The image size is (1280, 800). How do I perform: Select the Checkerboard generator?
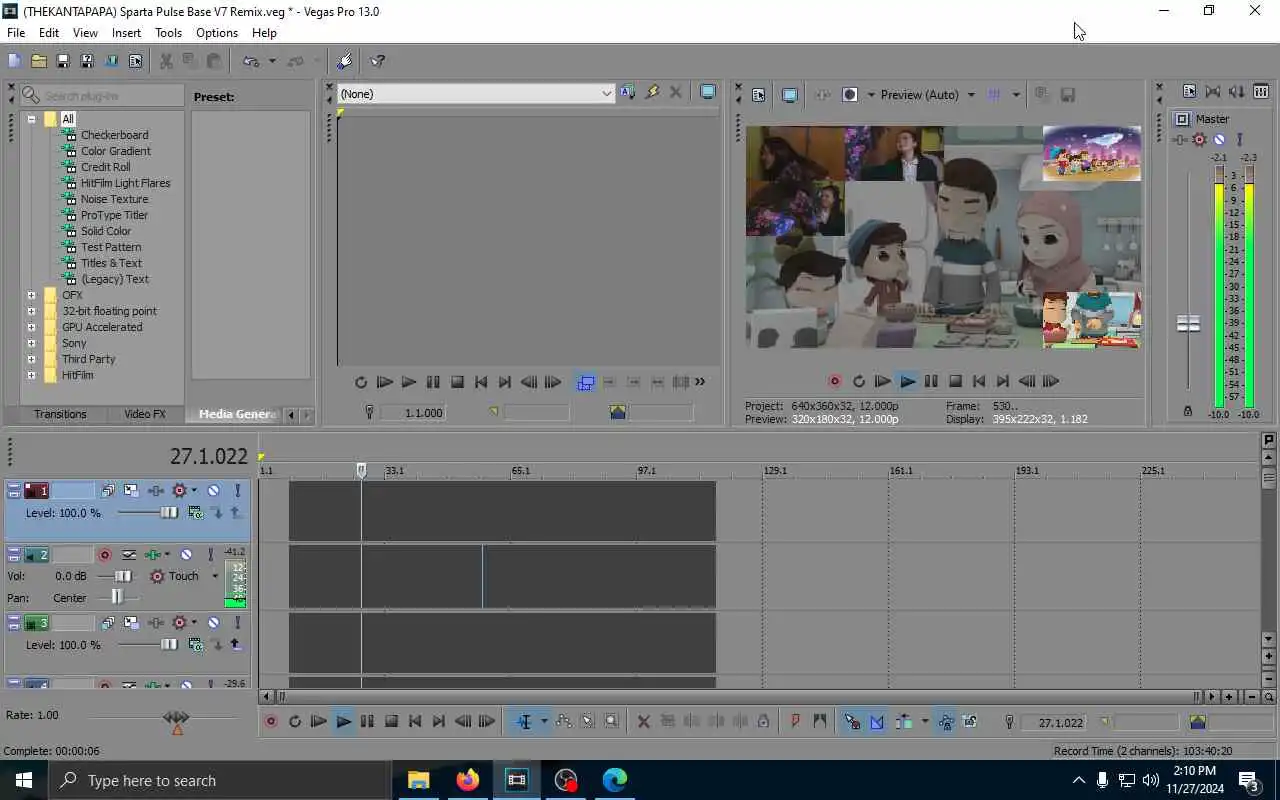point(114,135)
